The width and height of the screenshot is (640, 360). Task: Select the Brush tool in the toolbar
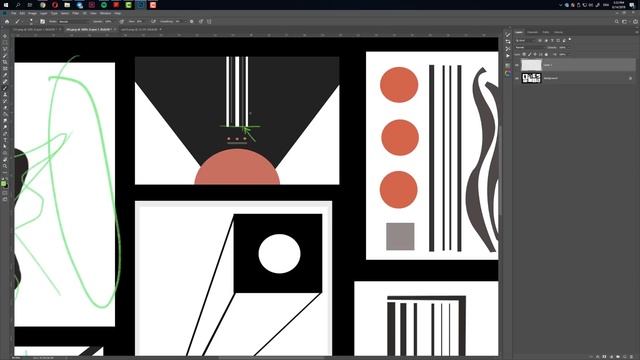click(x=5, y=88)
